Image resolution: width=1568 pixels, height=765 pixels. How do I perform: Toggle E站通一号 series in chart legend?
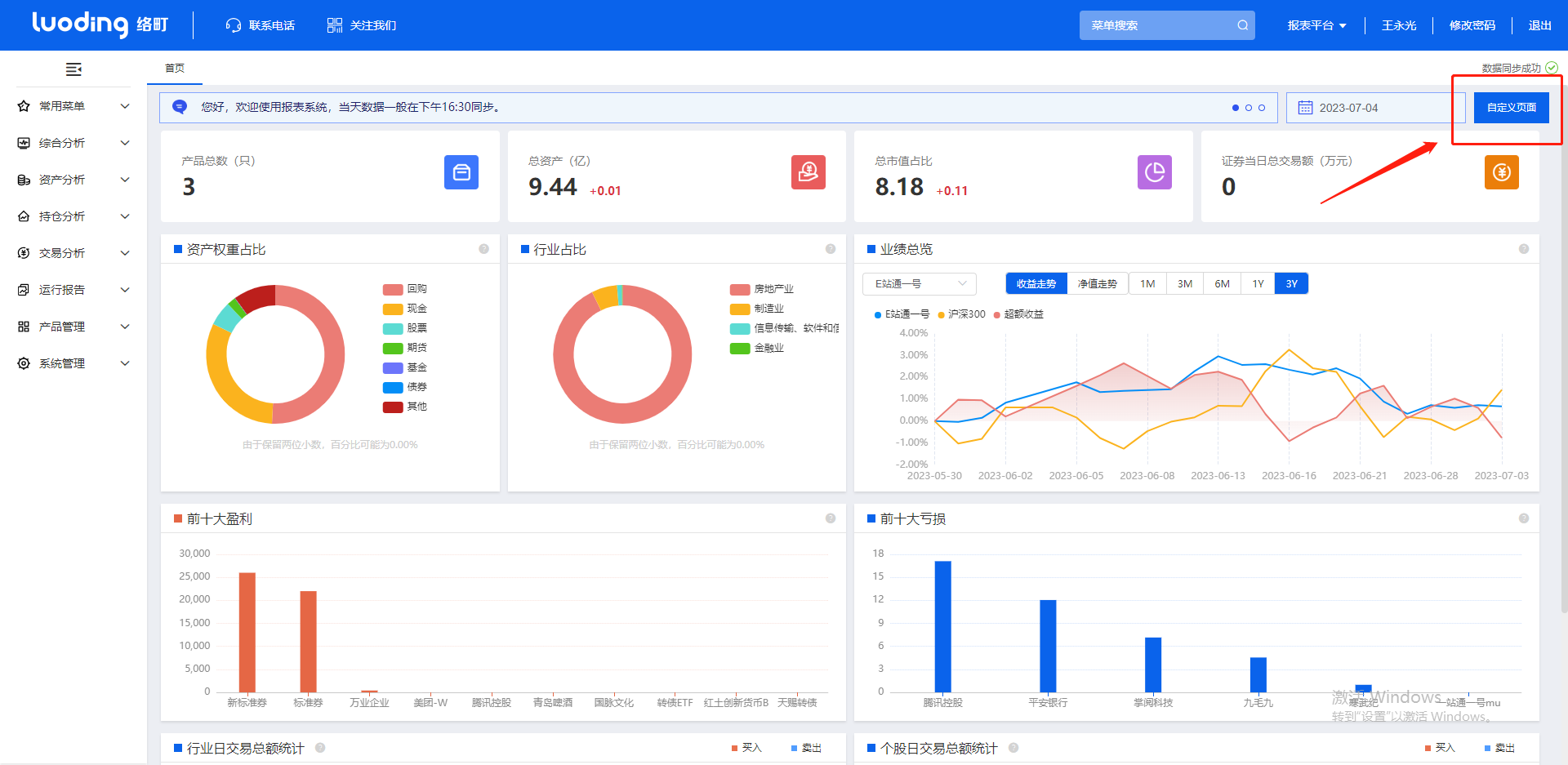(x=902, y=314)
